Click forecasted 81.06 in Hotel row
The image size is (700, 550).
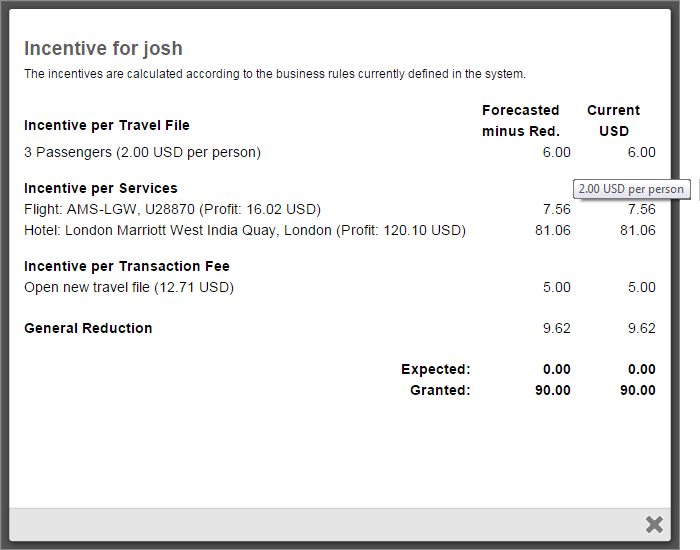[553, 230]
